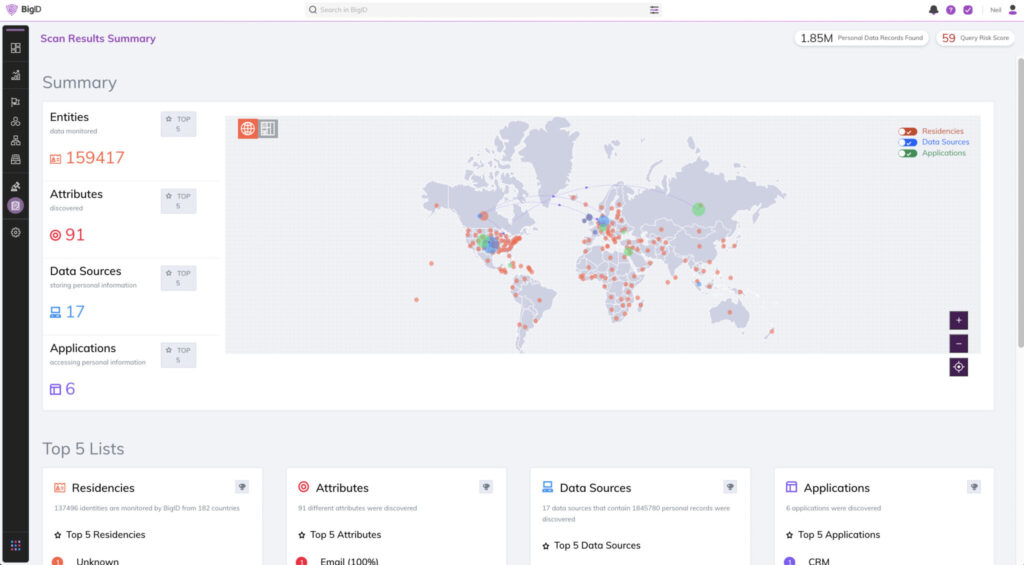Show Top 5 for Data Sources
The image size is (1024, 565).
click(x=178, y=278)
